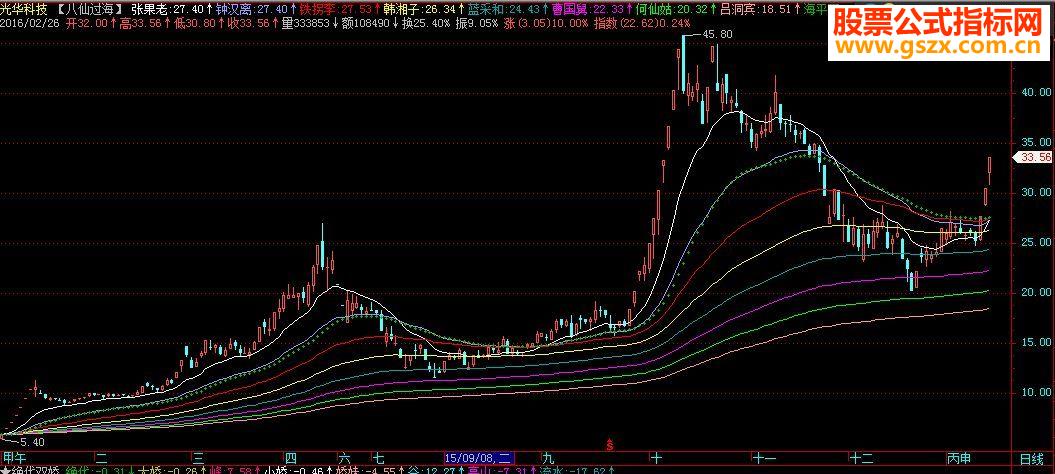1055x474 pixels.
Task: Jump to month 九 on timeline
Action: pos(548,459)
